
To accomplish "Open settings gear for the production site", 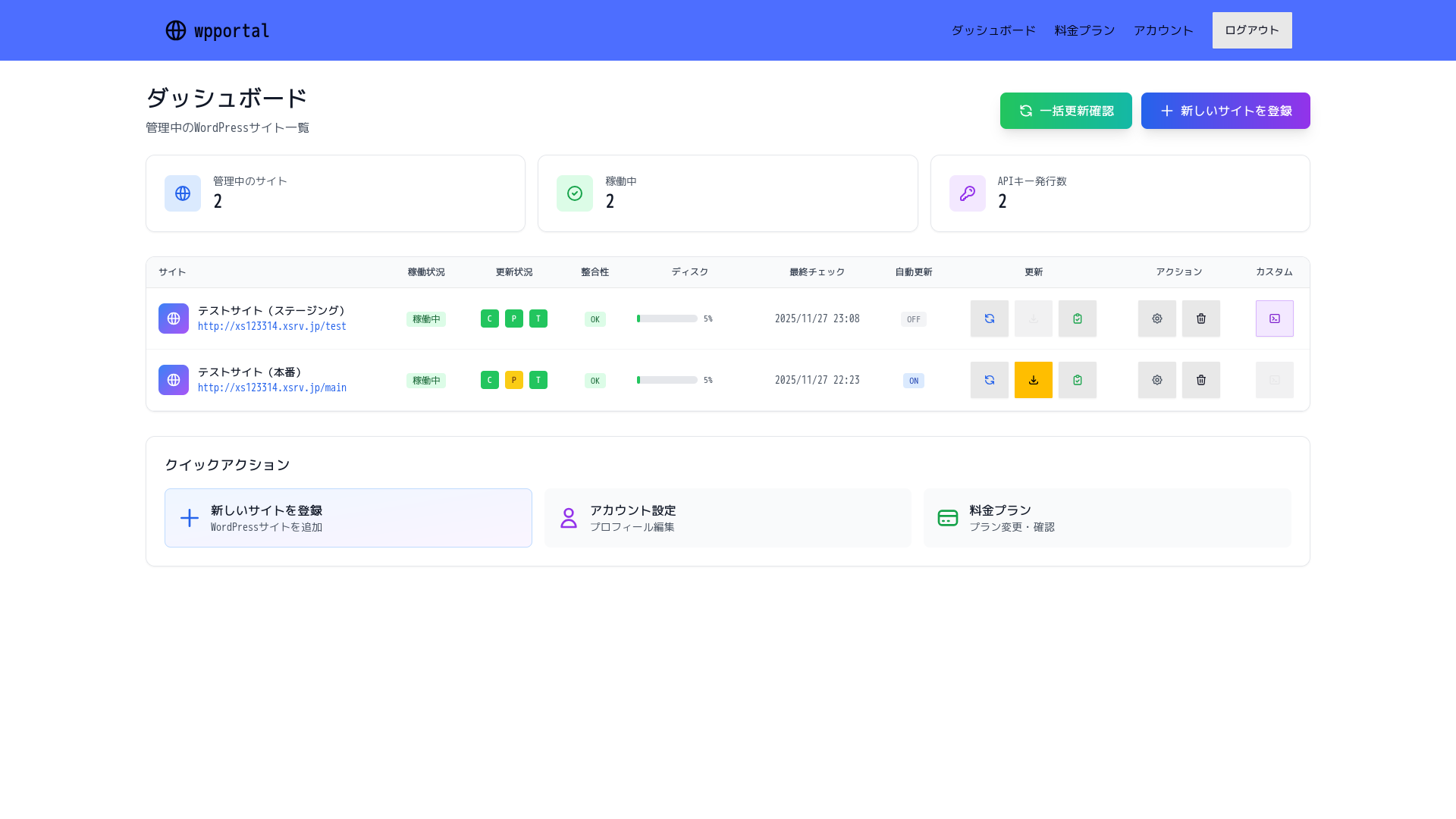I will (x=1156, y=380).
